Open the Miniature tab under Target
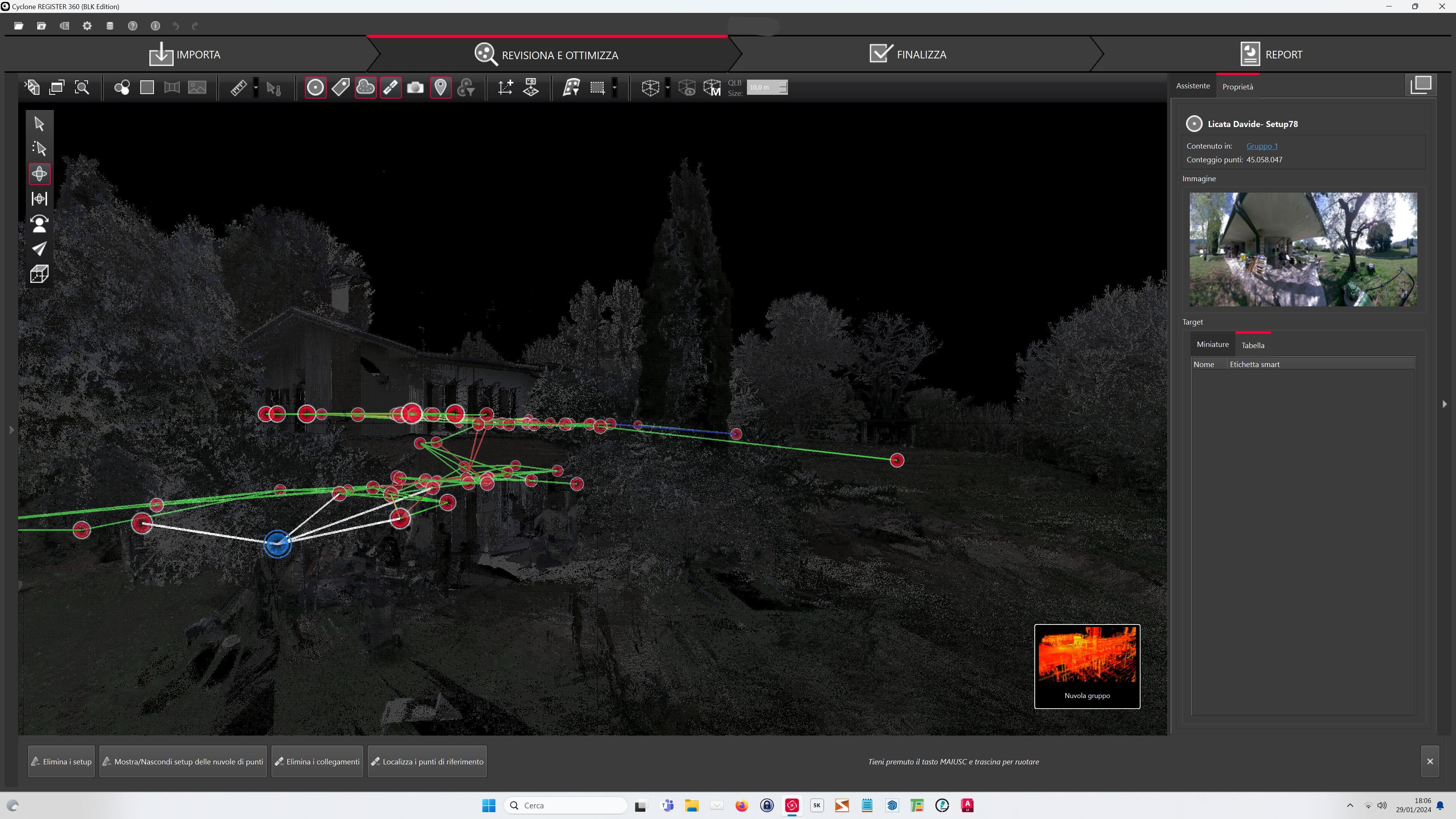 [x=1213, y=344]
